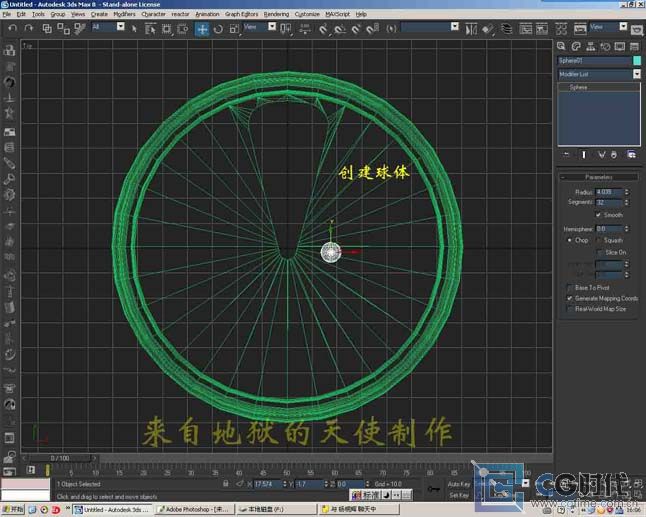The image size is (646, 517).
Task: Open the Curve Editor icon
Action: coord(525,29)
